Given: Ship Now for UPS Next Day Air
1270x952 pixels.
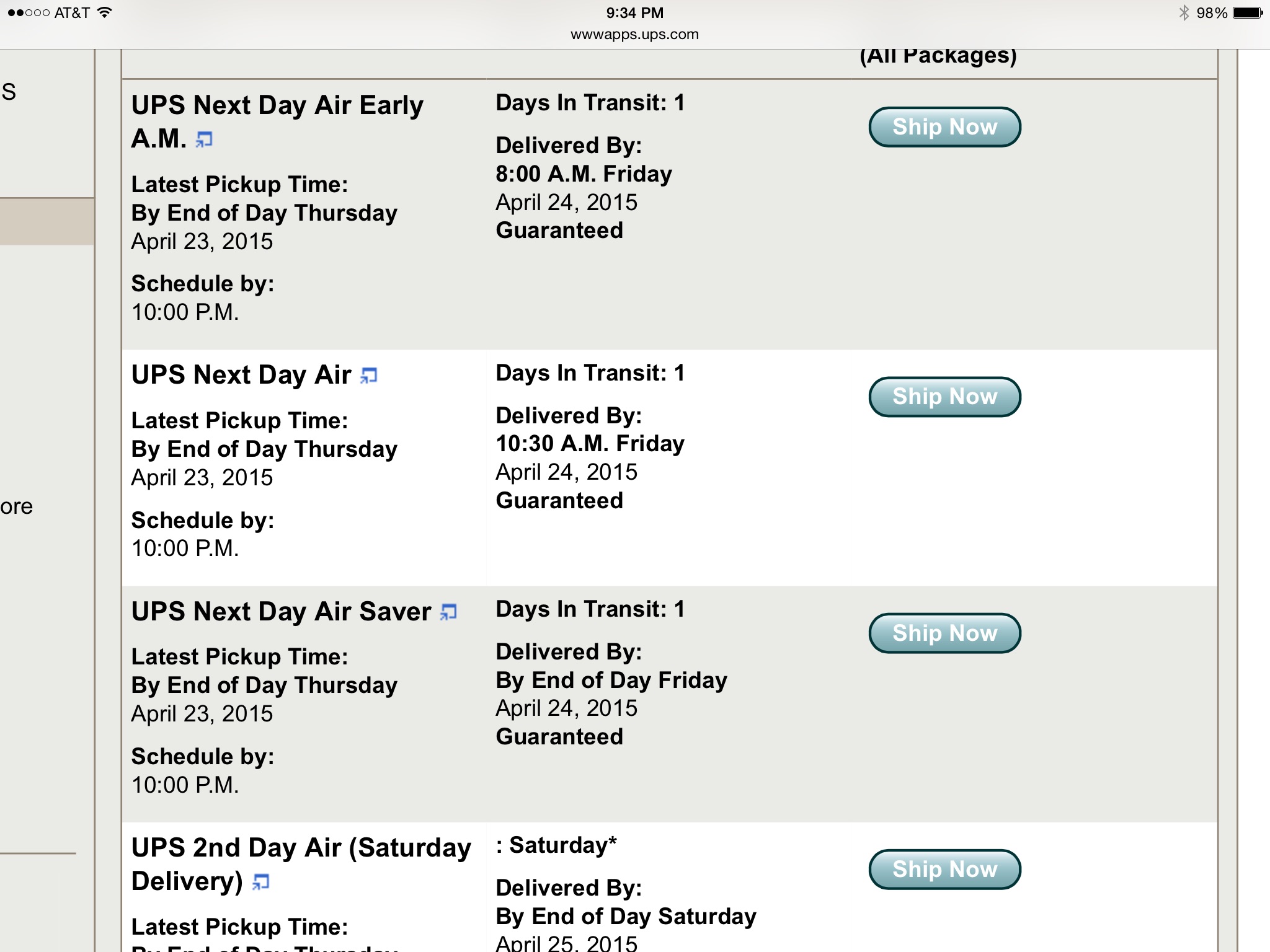Looking at the screenshot, I should coord(944,397).
